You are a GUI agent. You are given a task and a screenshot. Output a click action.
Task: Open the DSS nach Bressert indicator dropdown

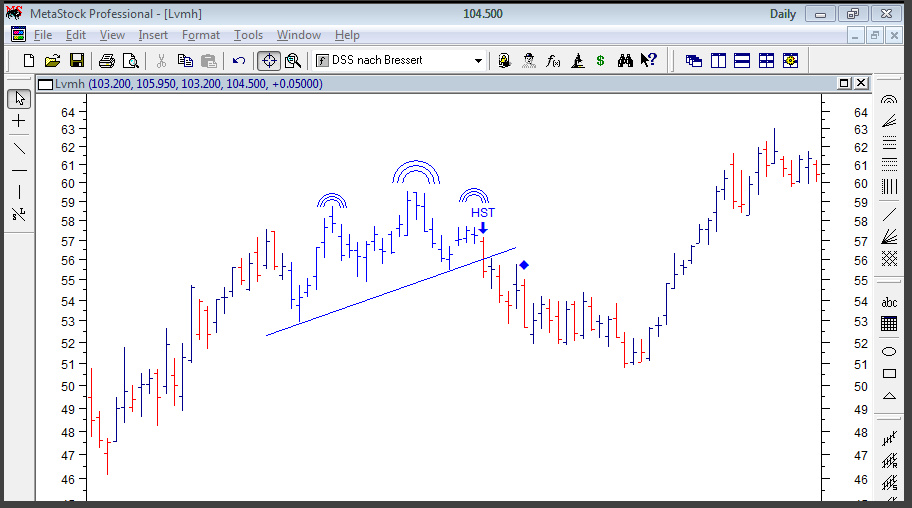tap(478, 61)
